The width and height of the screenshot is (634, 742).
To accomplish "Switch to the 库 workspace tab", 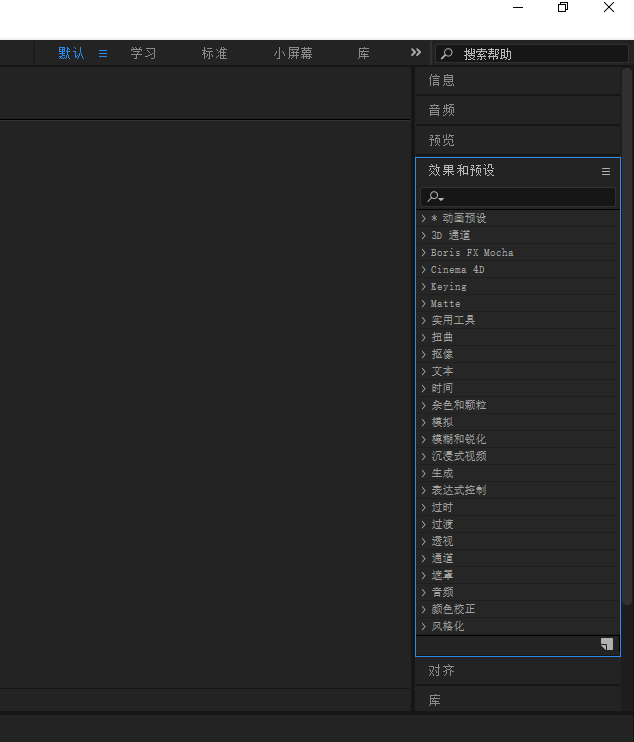I will [x=363, y=53].
